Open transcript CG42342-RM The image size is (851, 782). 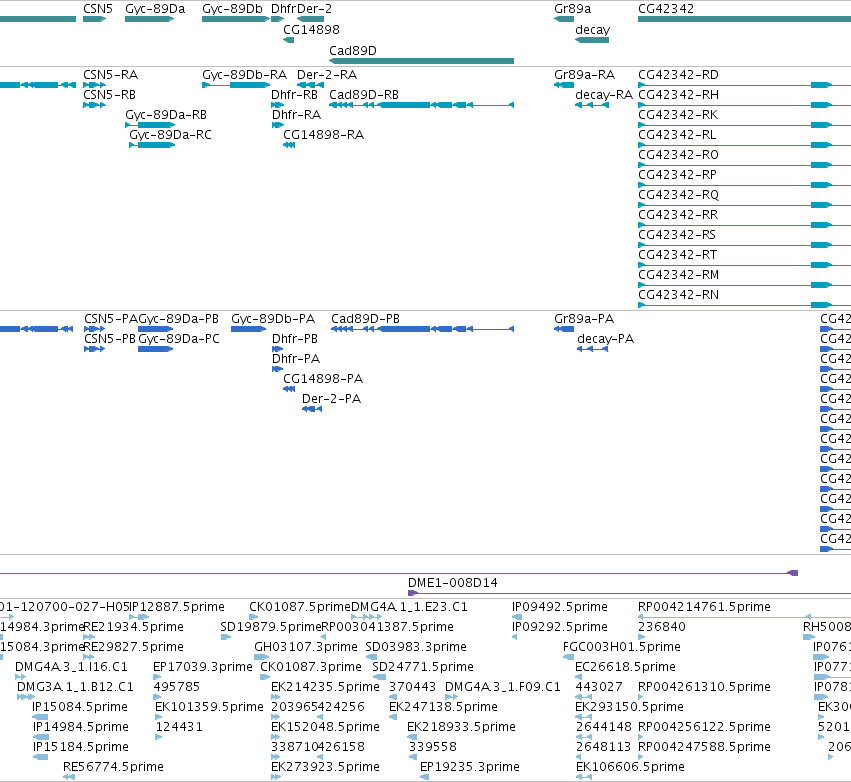[x=678, y=276]
